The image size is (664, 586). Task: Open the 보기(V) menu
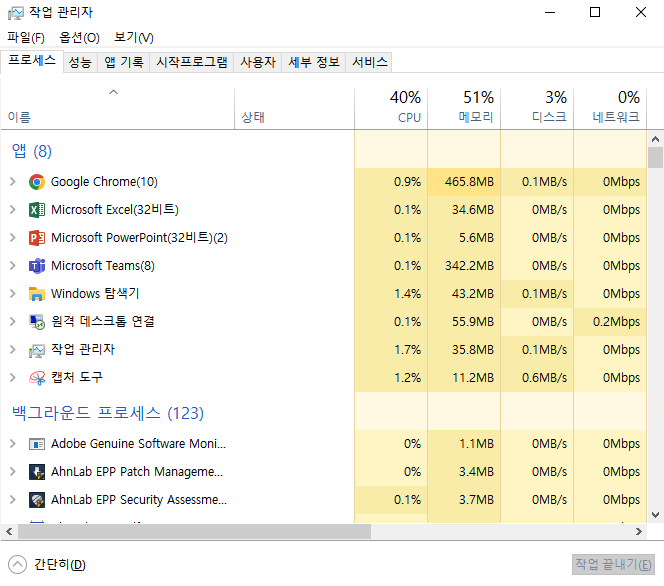133,38
